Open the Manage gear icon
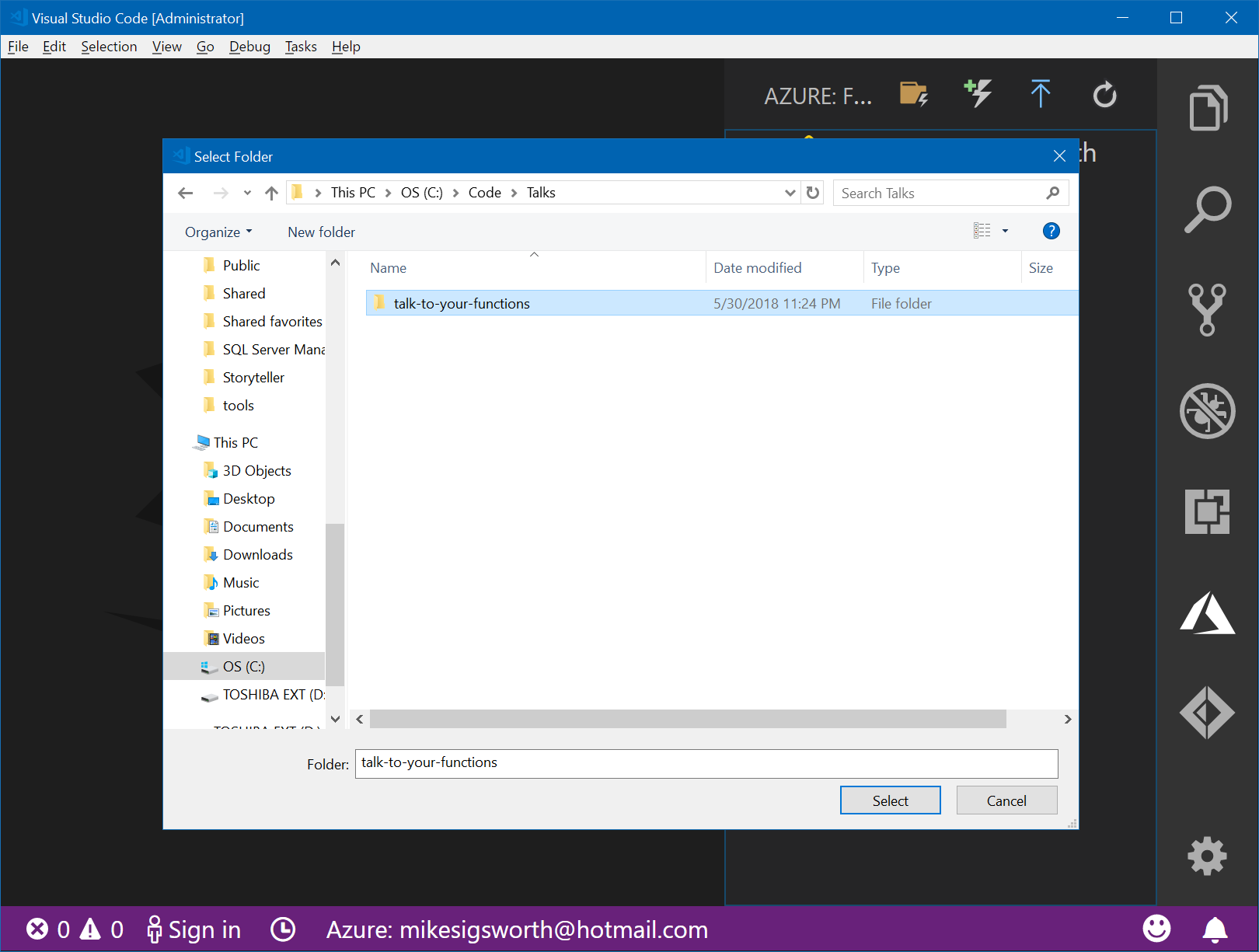The width and height of the screenshot is (1259, 952). (x=1207, y=856)
